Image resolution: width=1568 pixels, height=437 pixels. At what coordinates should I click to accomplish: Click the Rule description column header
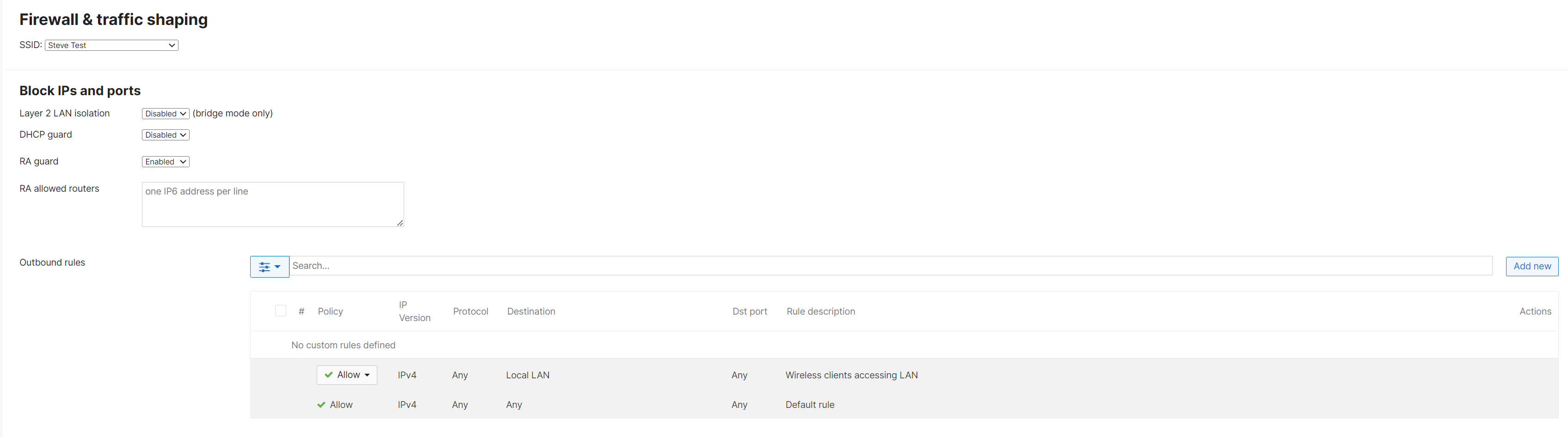tap(820, 311)
